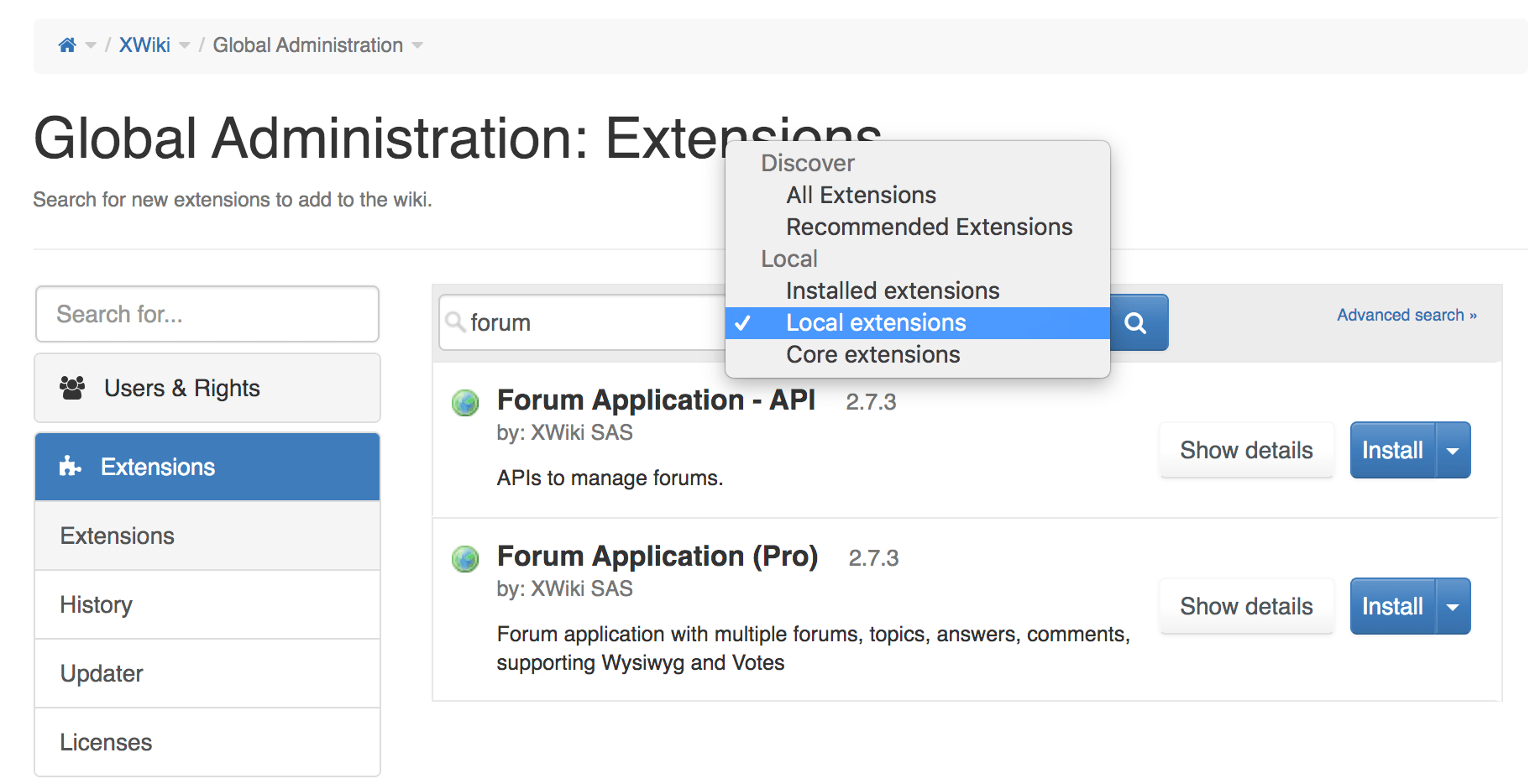Expand the XWiki breadcrumb dropdown caret
The width and height of the screenshot is (1535, 784).
[x=185, y=45]
